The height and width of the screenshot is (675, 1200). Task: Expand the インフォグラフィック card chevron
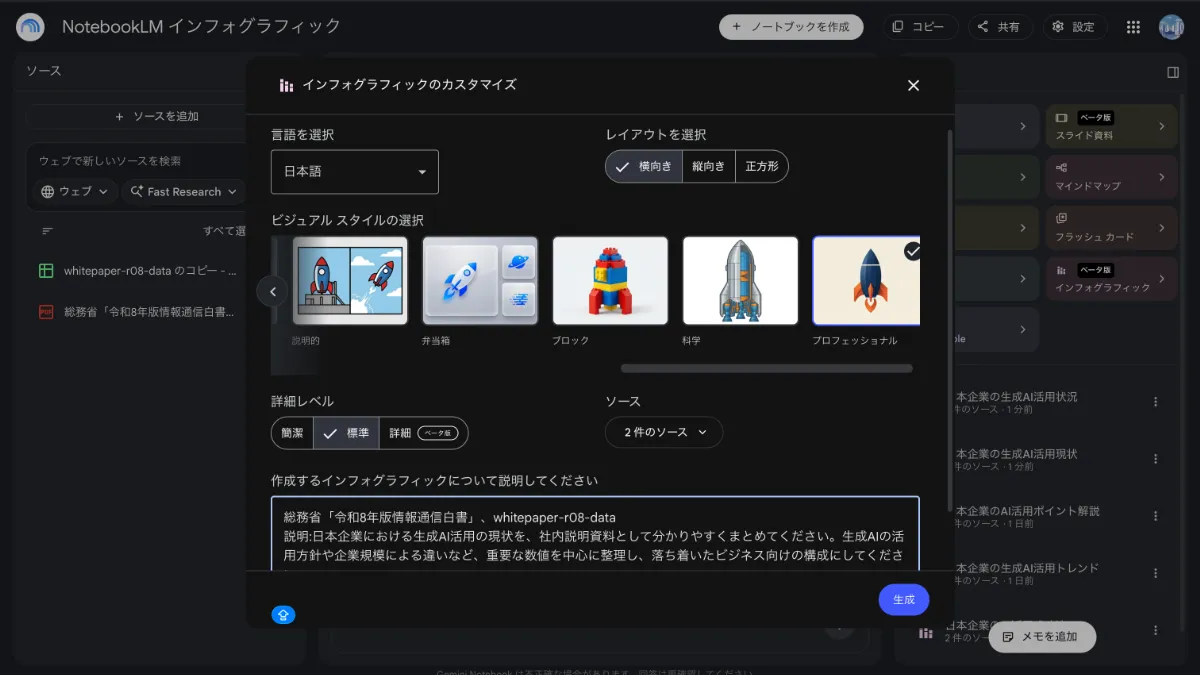[1162, 279]
